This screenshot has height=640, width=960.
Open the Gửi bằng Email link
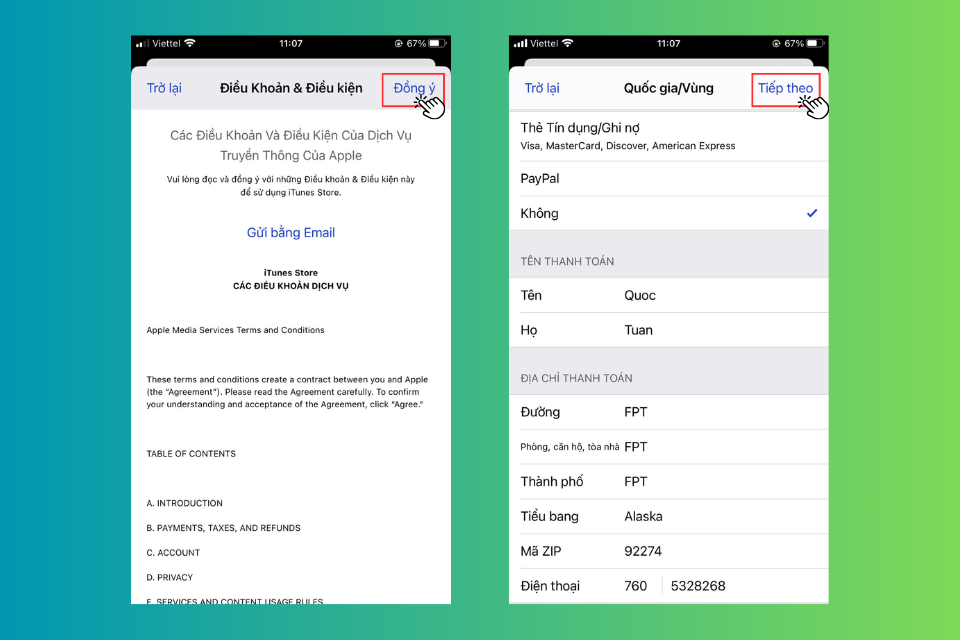coord(291,233)
